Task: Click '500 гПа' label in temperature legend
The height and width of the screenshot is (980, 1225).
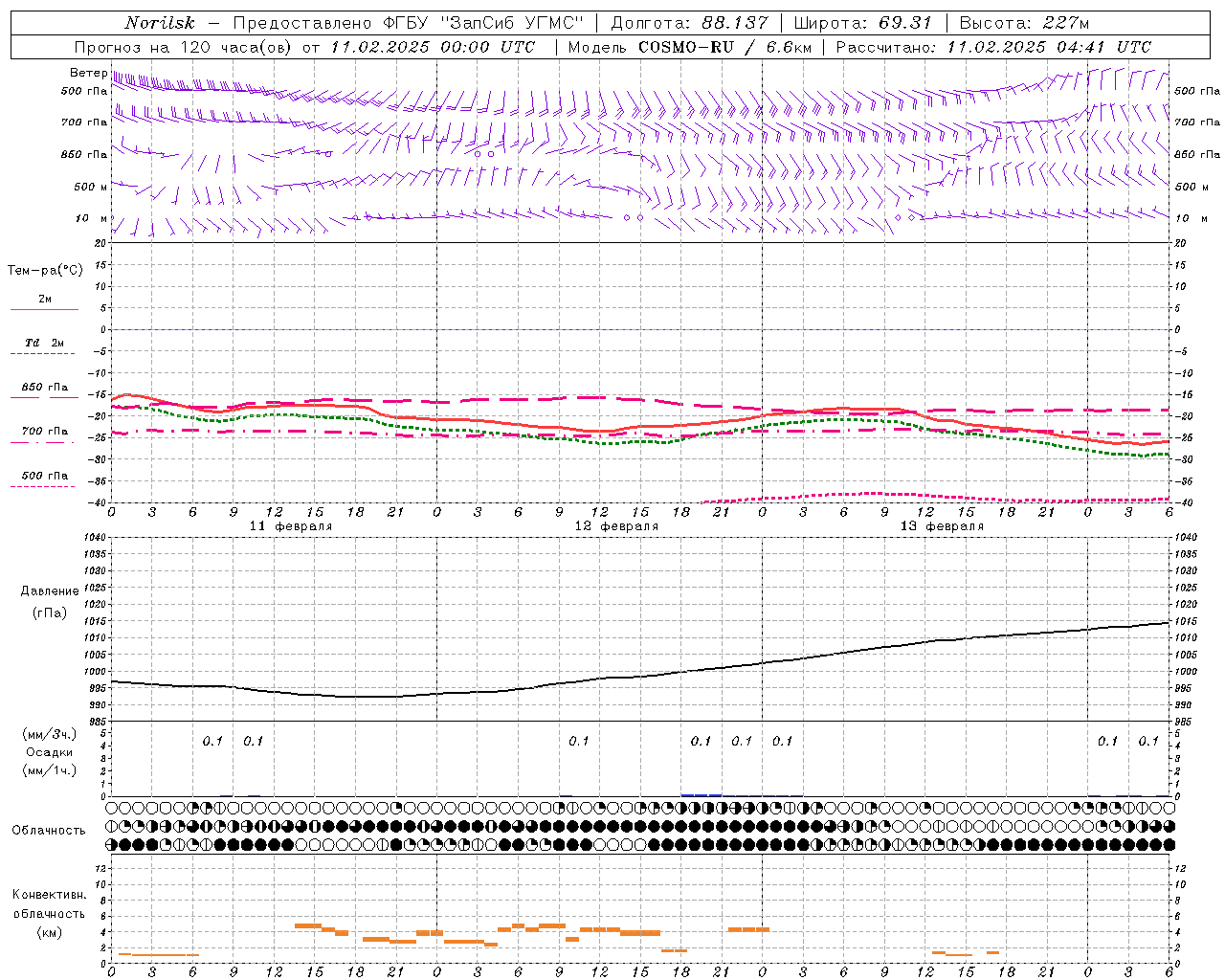Action: tap(45, 476)
